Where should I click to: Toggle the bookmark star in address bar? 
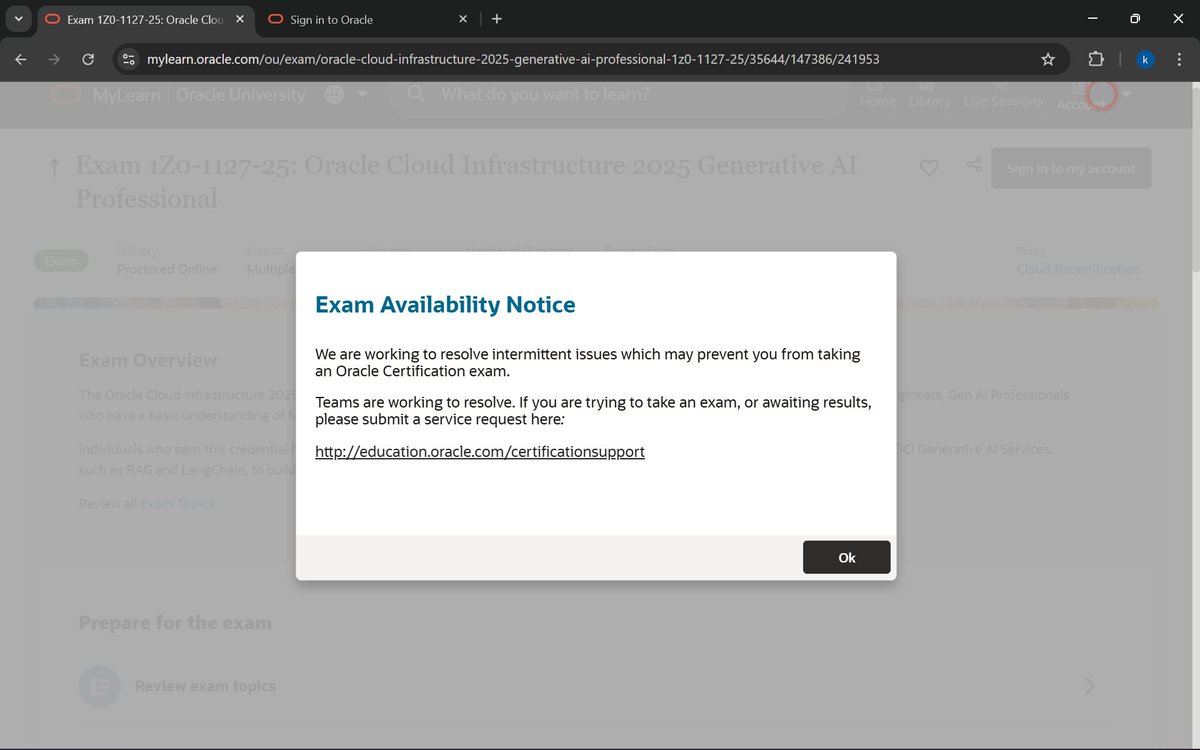[x=1047, y=59]
